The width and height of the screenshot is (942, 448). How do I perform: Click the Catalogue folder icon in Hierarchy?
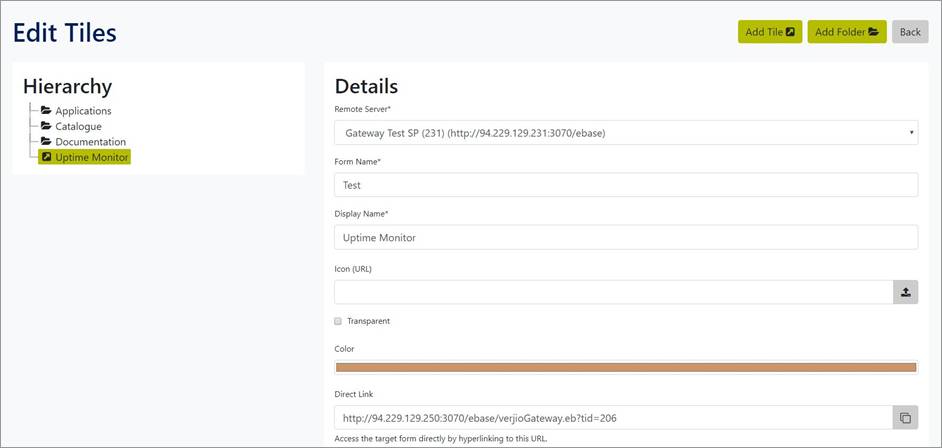(46, 127)
